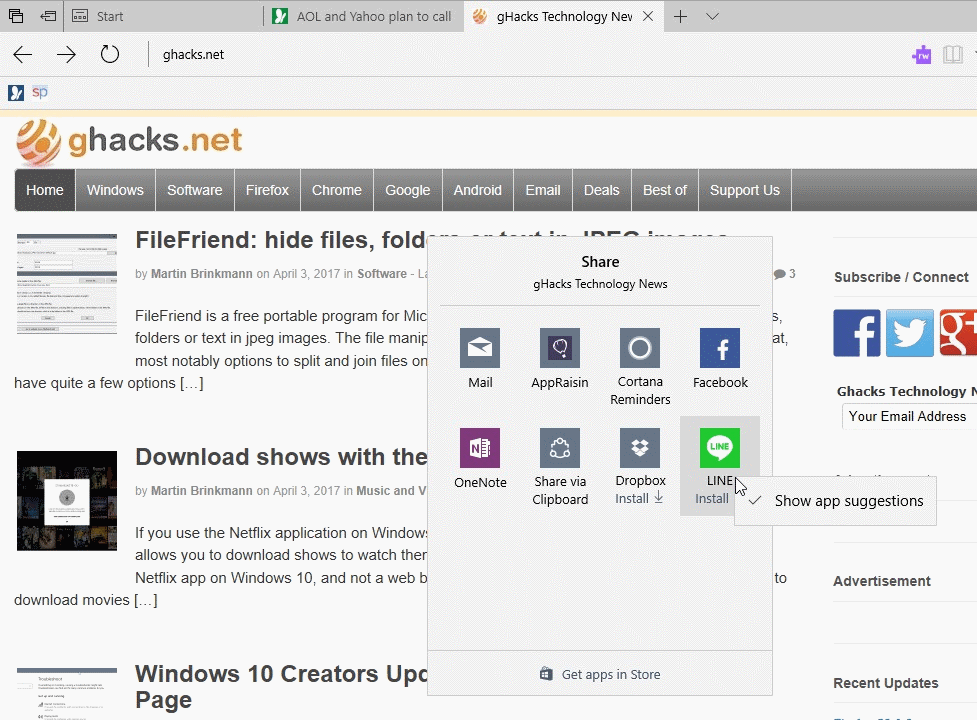Close the gHacks Technology News tab
The height and width of the screenshot is (720, 977).
click(x=648, y=16)
